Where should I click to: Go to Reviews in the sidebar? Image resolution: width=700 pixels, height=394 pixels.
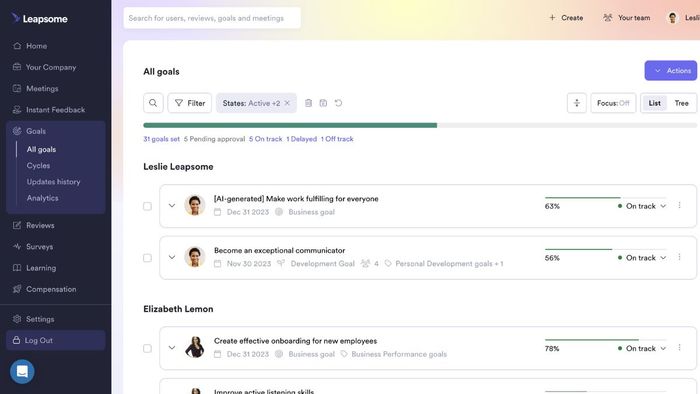pyautogui.click(x=34, y=225)
